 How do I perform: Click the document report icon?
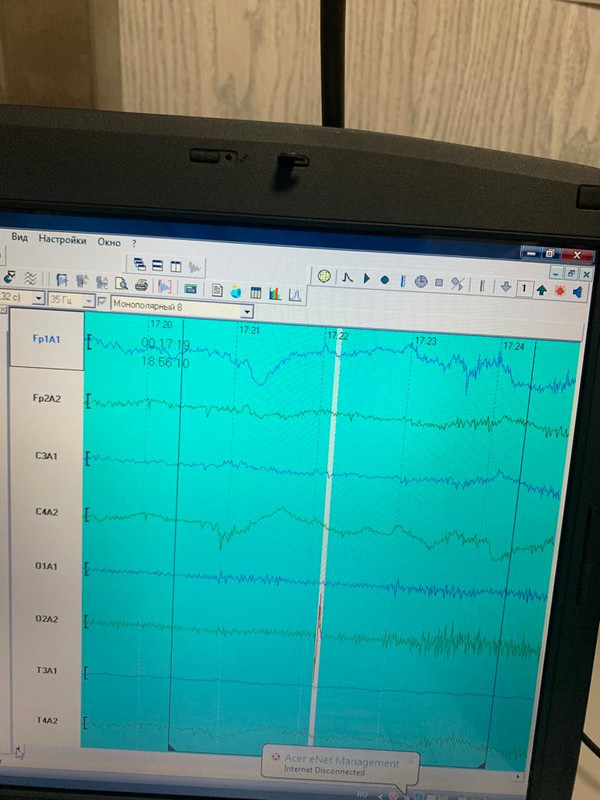[x=217, y=290]
